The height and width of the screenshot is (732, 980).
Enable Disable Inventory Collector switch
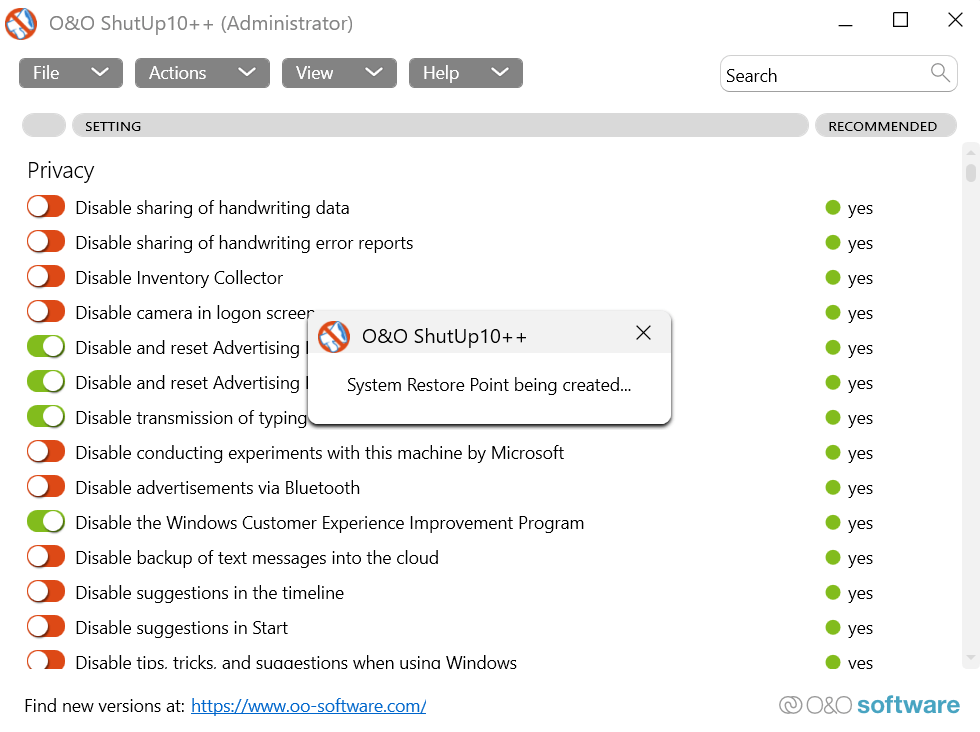tap(46, 277)
